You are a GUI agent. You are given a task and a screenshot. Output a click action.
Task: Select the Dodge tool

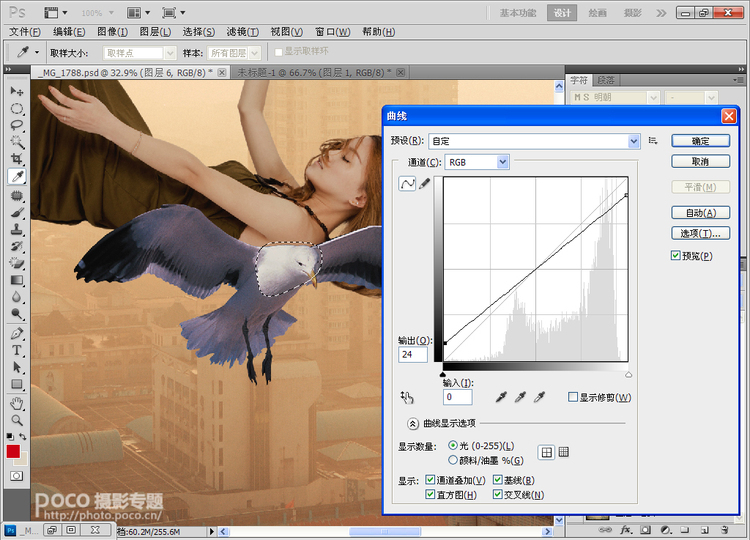click(x=17, y=314)
